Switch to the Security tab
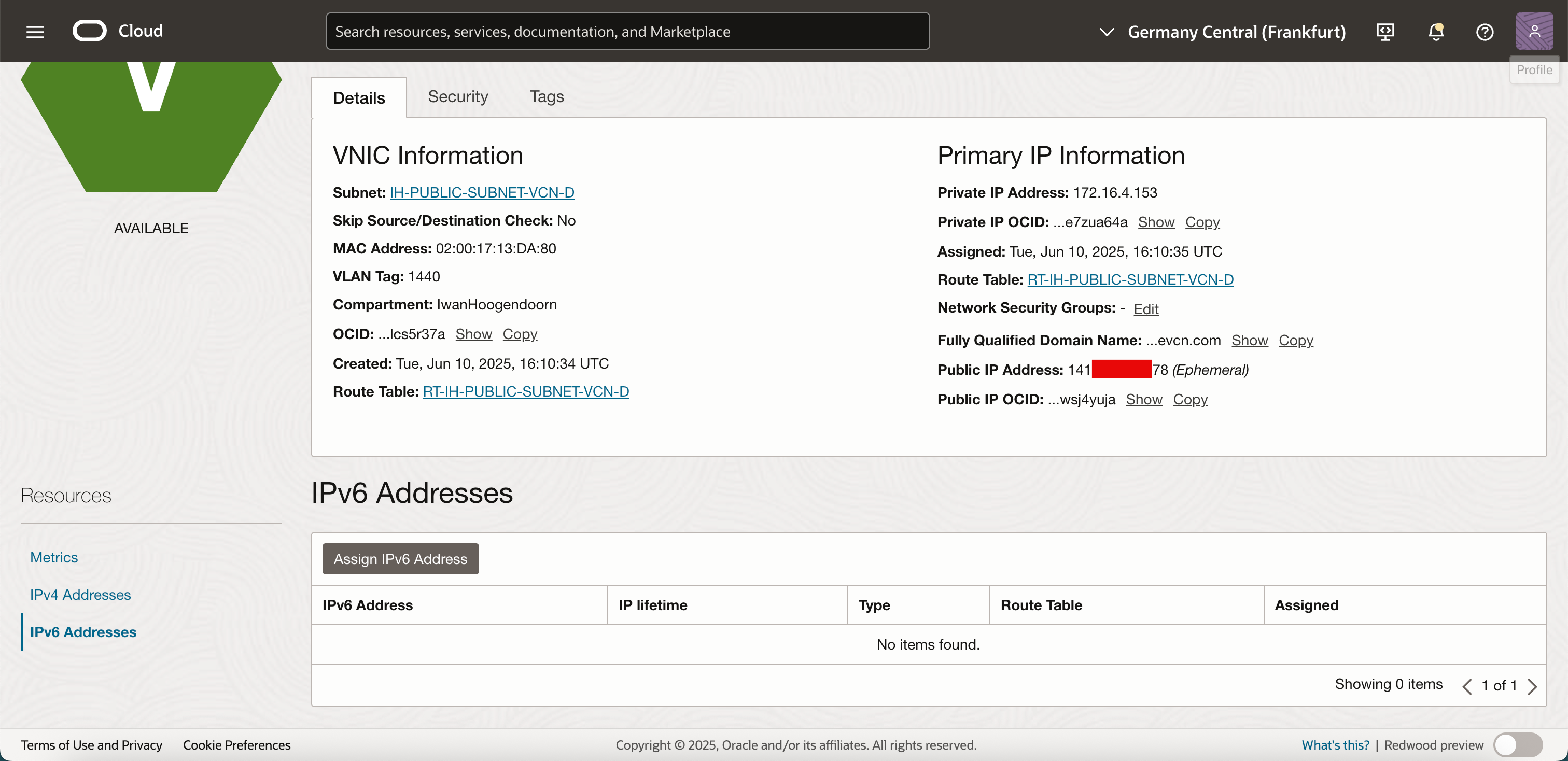 458,97
